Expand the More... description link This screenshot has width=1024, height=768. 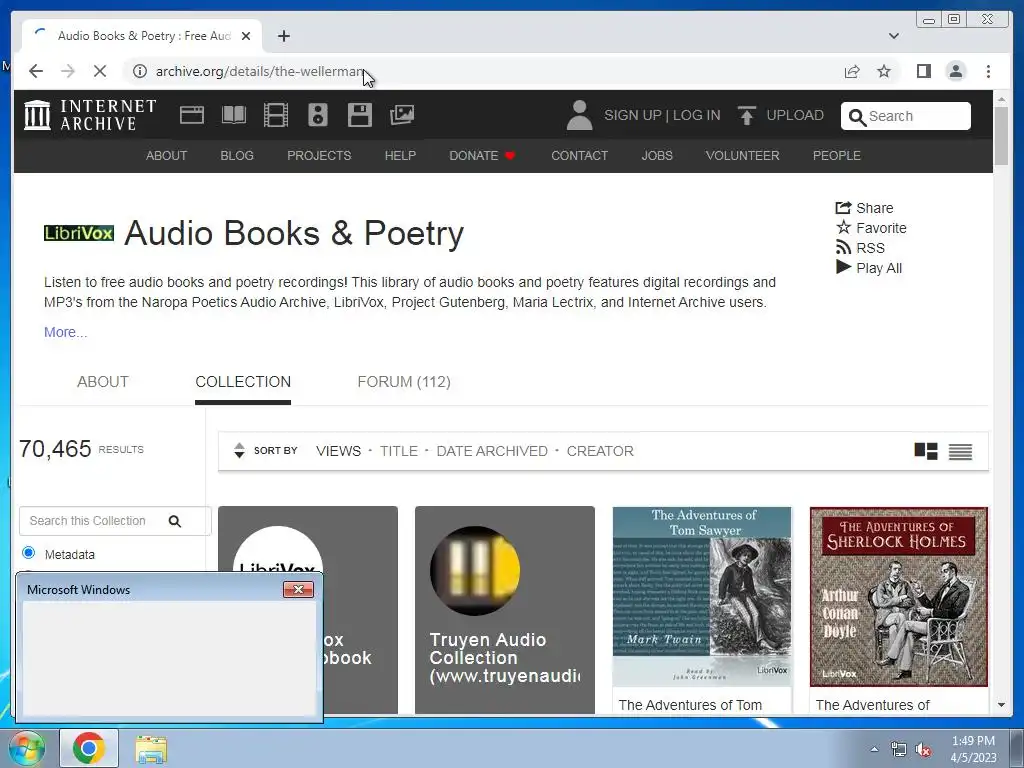tap(65, 332)
